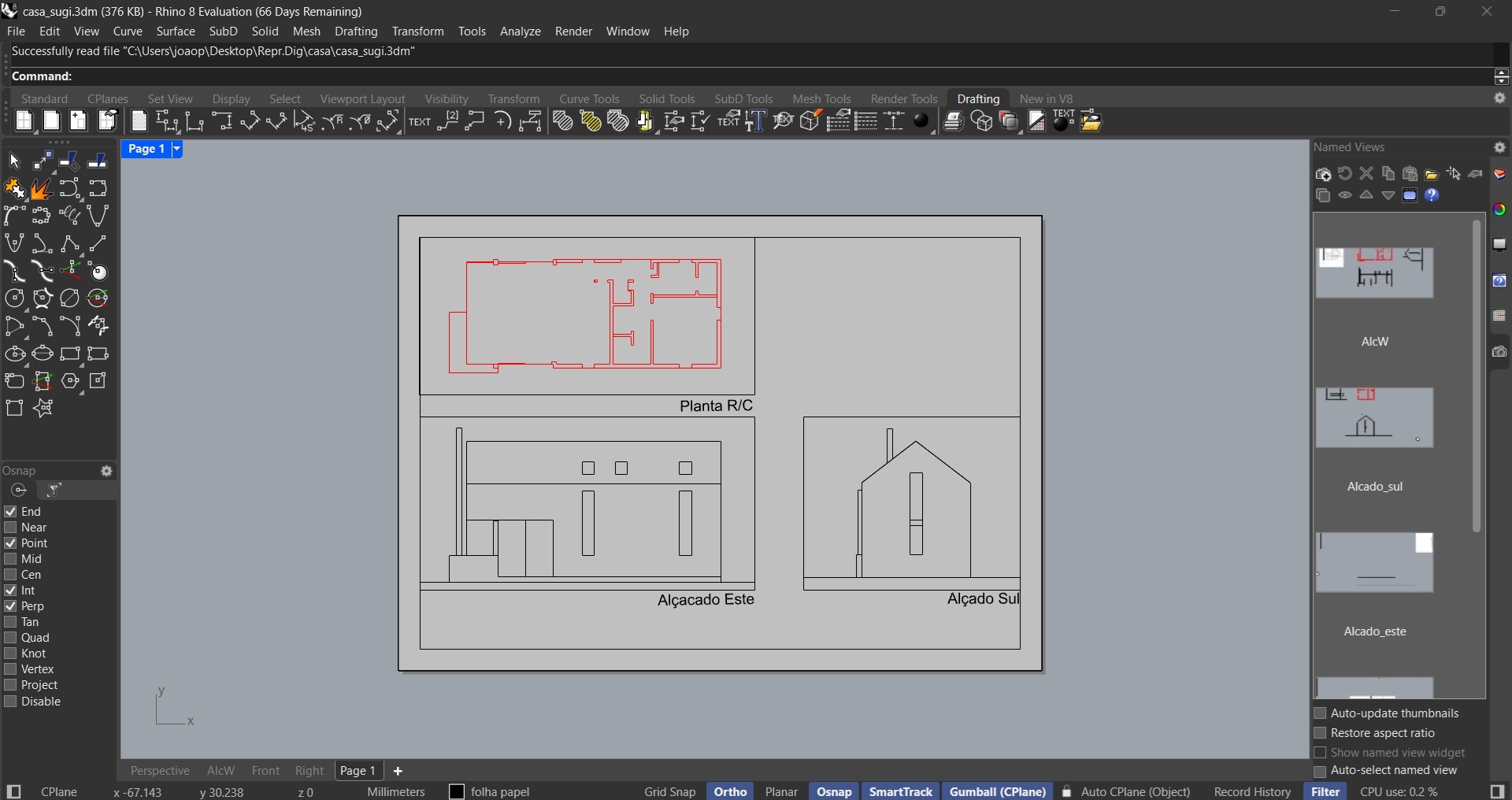Image resolution: width=1512 pixels, height=800 pixels.
Task: Enable Auto-update thumbnails option
Action: 1321,714
